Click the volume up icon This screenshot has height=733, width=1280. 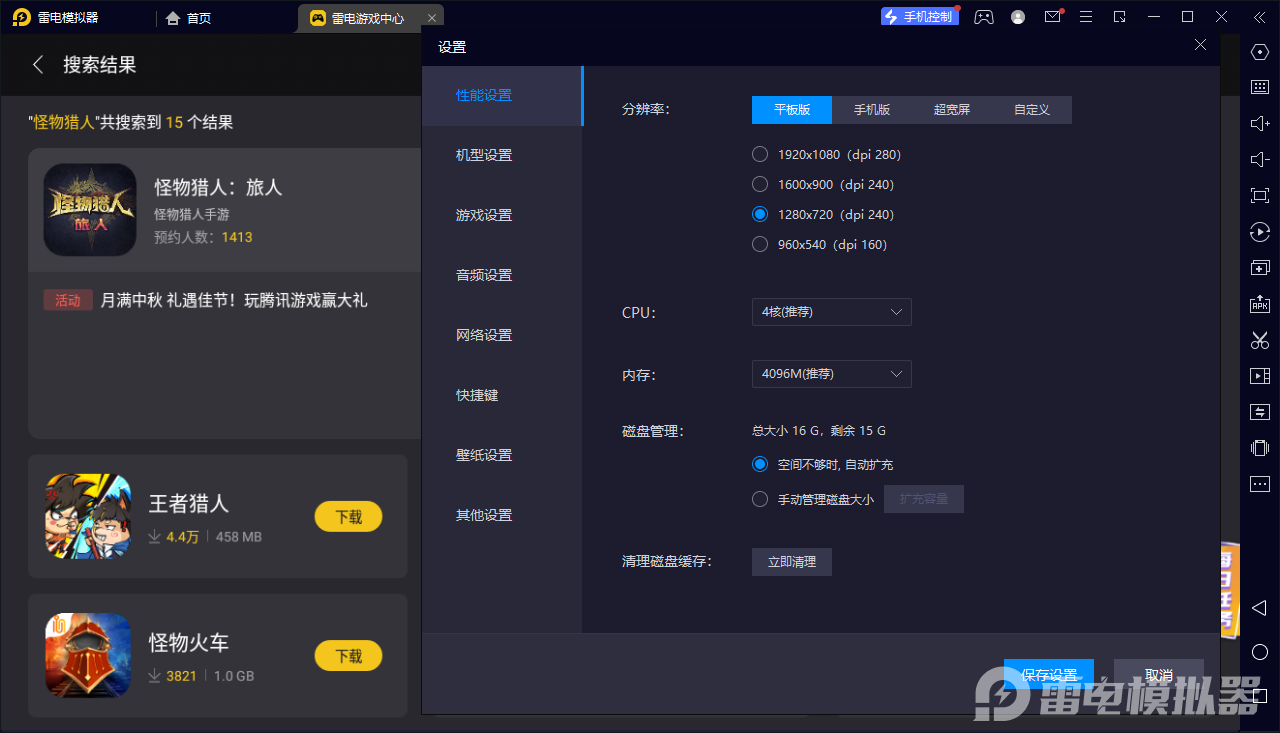click(1260, 124)
